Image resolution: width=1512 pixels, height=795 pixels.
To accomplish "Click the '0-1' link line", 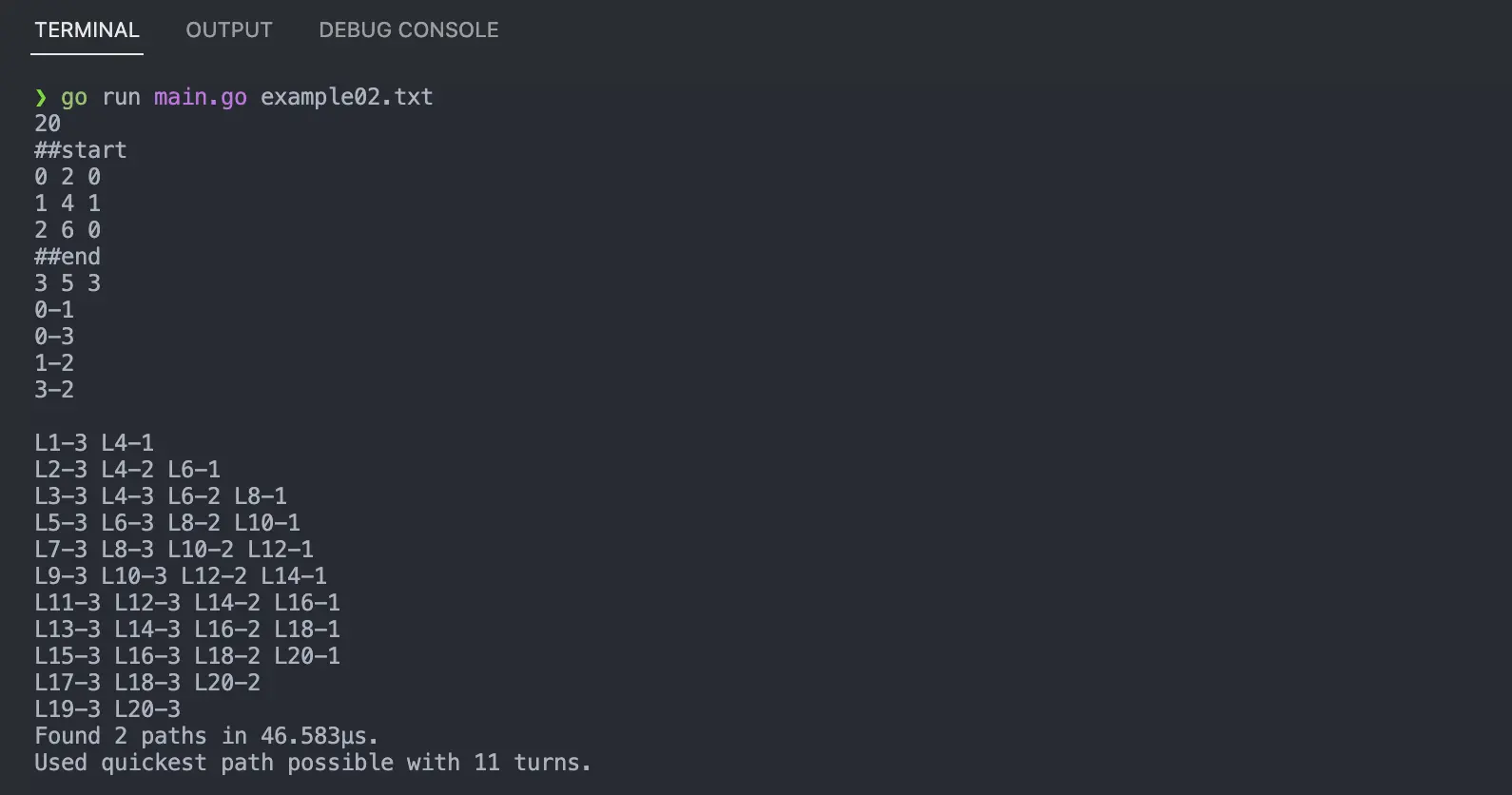I will pyautogui.click(x=54, y=310).
